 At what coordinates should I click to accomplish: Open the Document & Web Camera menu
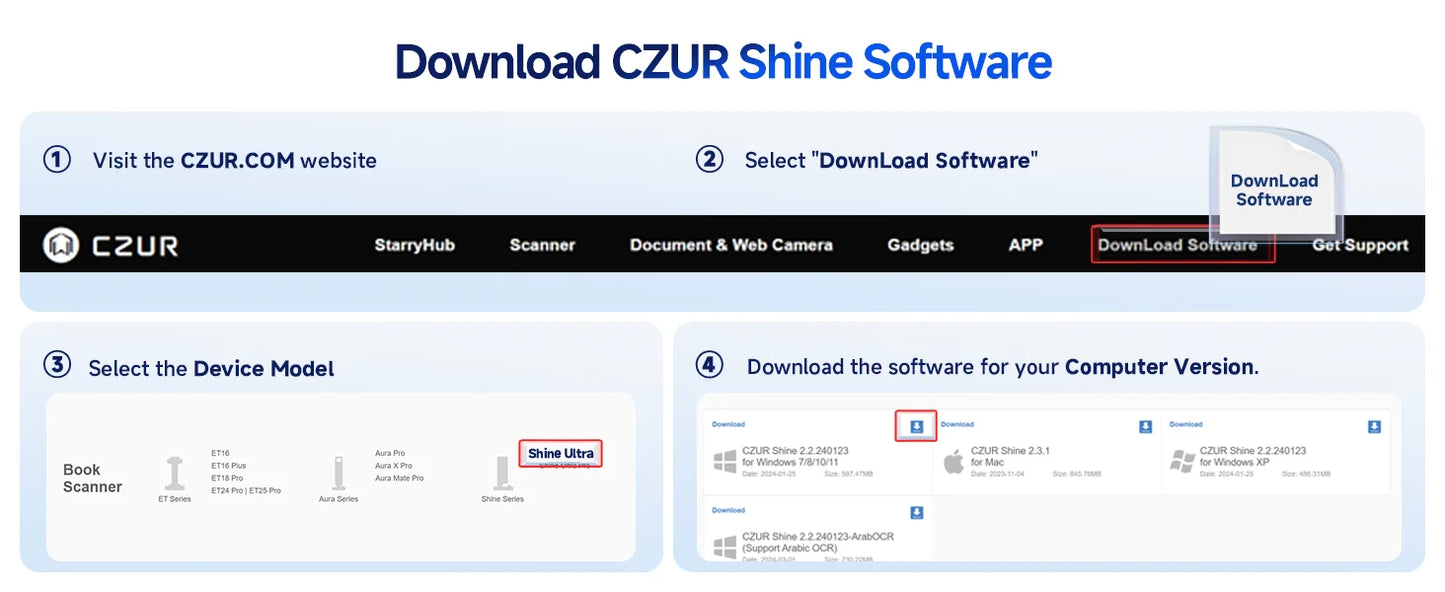731,244
